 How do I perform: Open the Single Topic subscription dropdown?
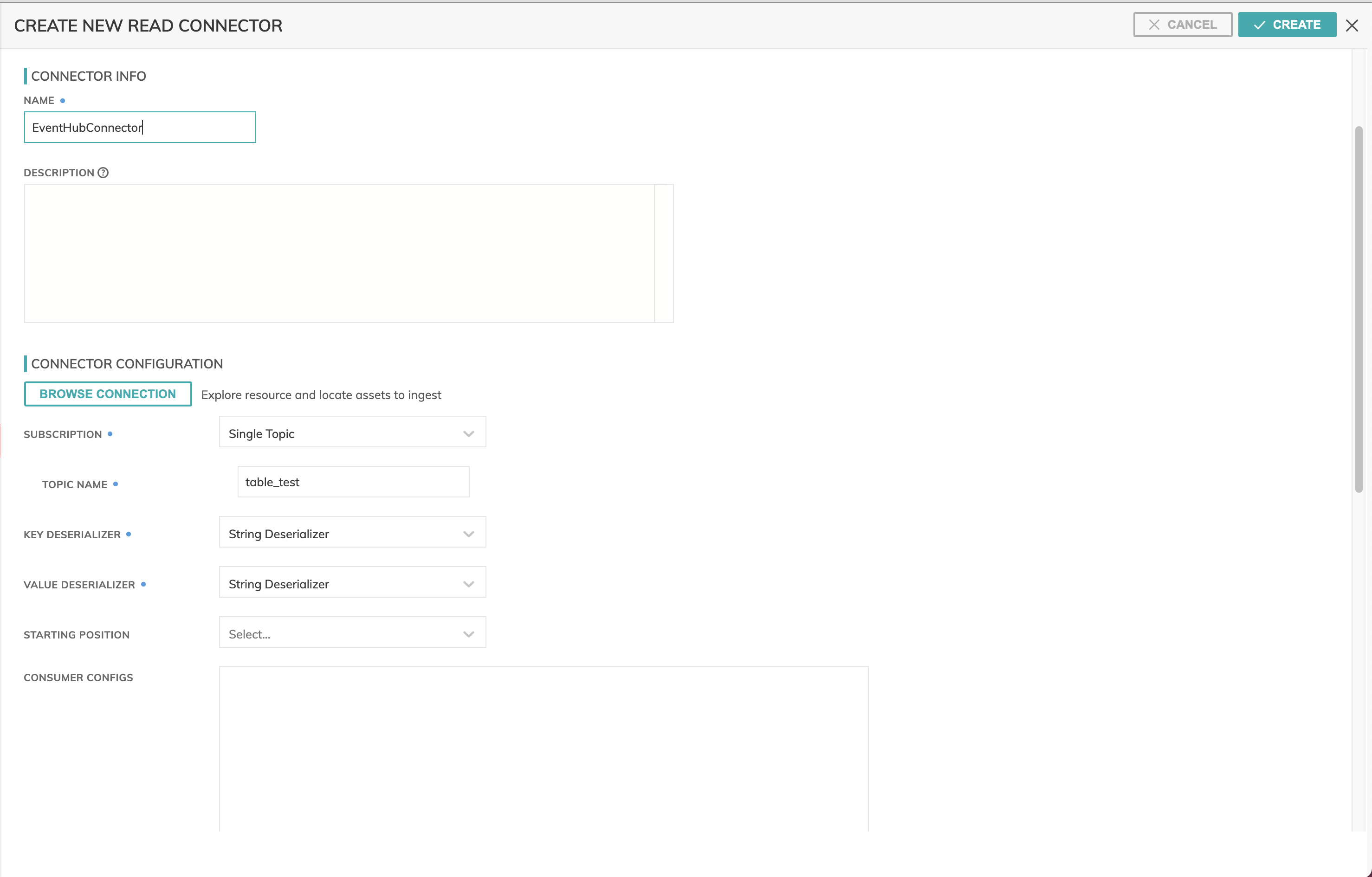342,434
